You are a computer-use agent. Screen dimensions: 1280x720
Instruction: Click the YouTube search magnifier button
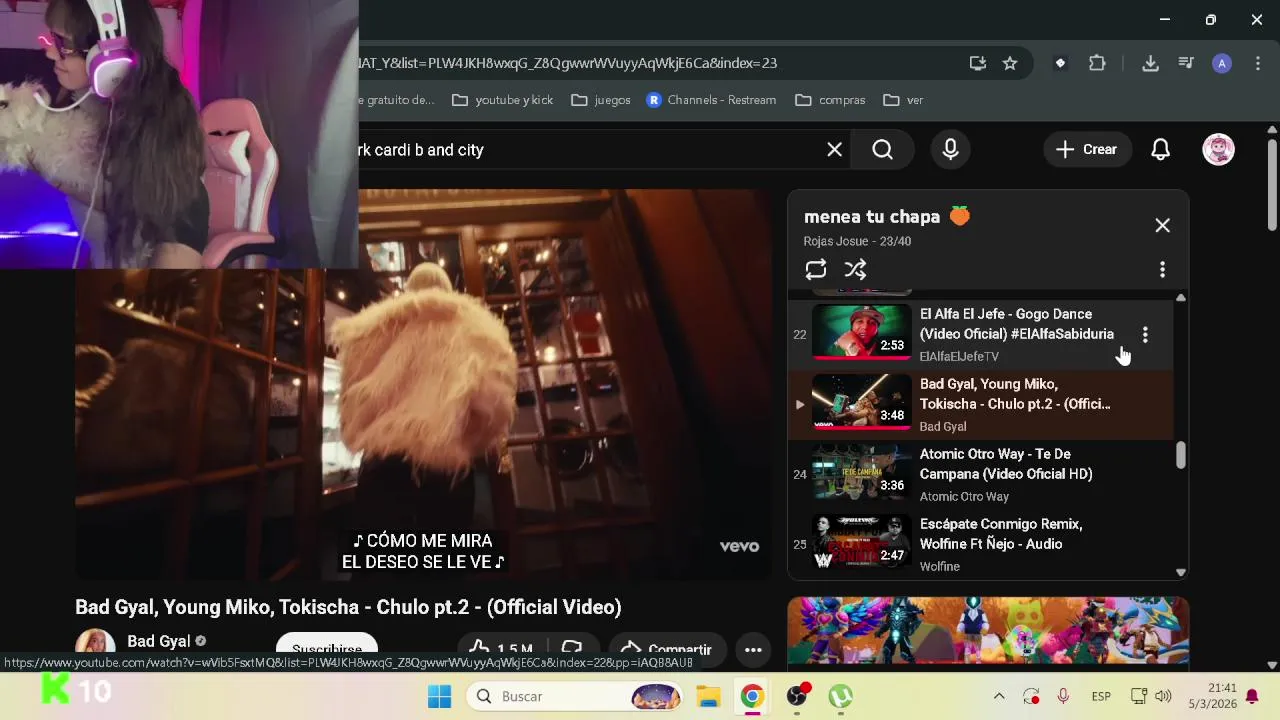pos(882,150)
